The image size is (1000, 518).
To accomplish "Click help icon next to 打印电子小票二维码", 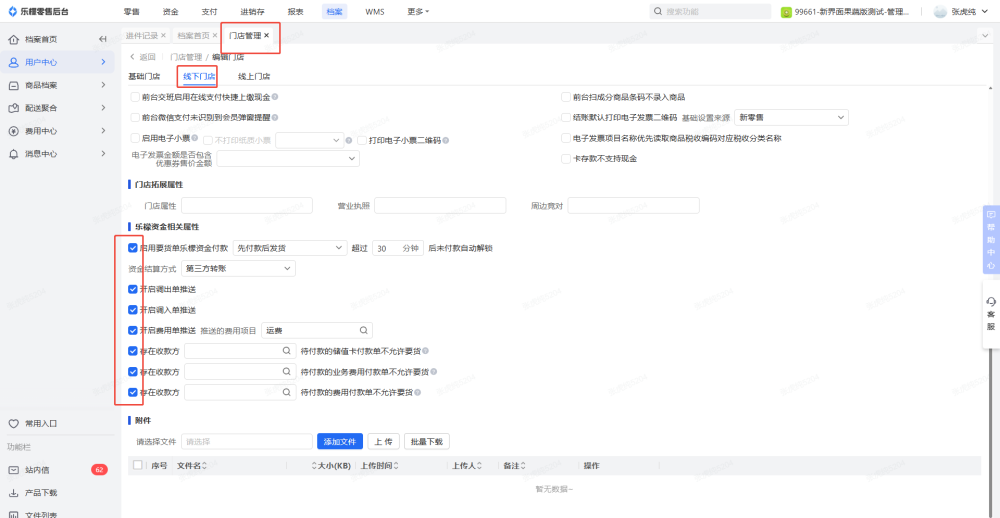I will (446, 140).
